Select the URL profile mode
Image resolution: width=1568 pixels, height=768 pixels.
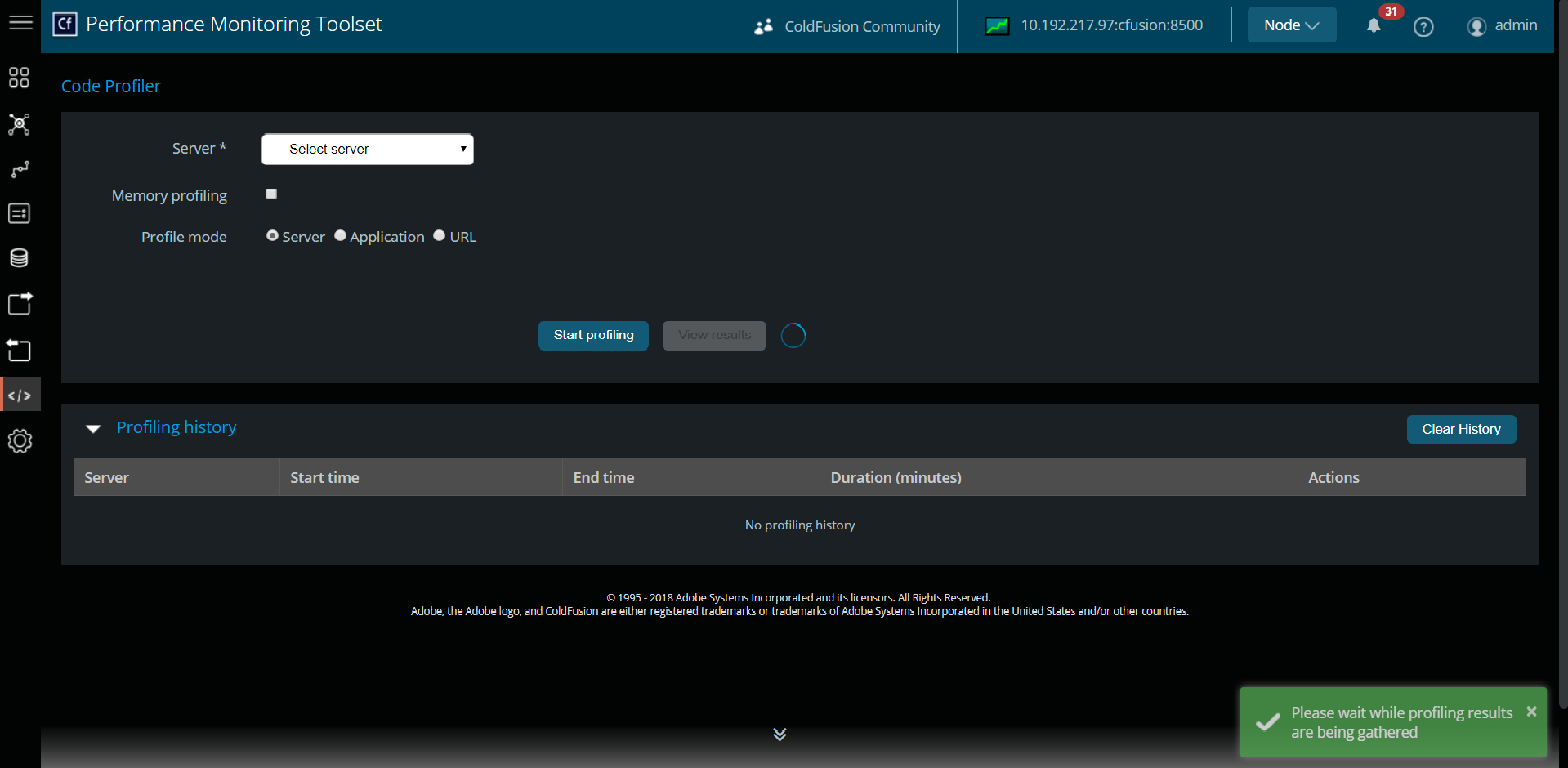[x=440, y=236]
